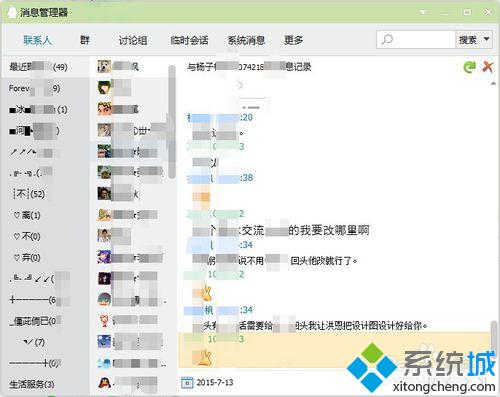Click the 搜索 button
Screen dimensions: 500x397
[468, 40]
